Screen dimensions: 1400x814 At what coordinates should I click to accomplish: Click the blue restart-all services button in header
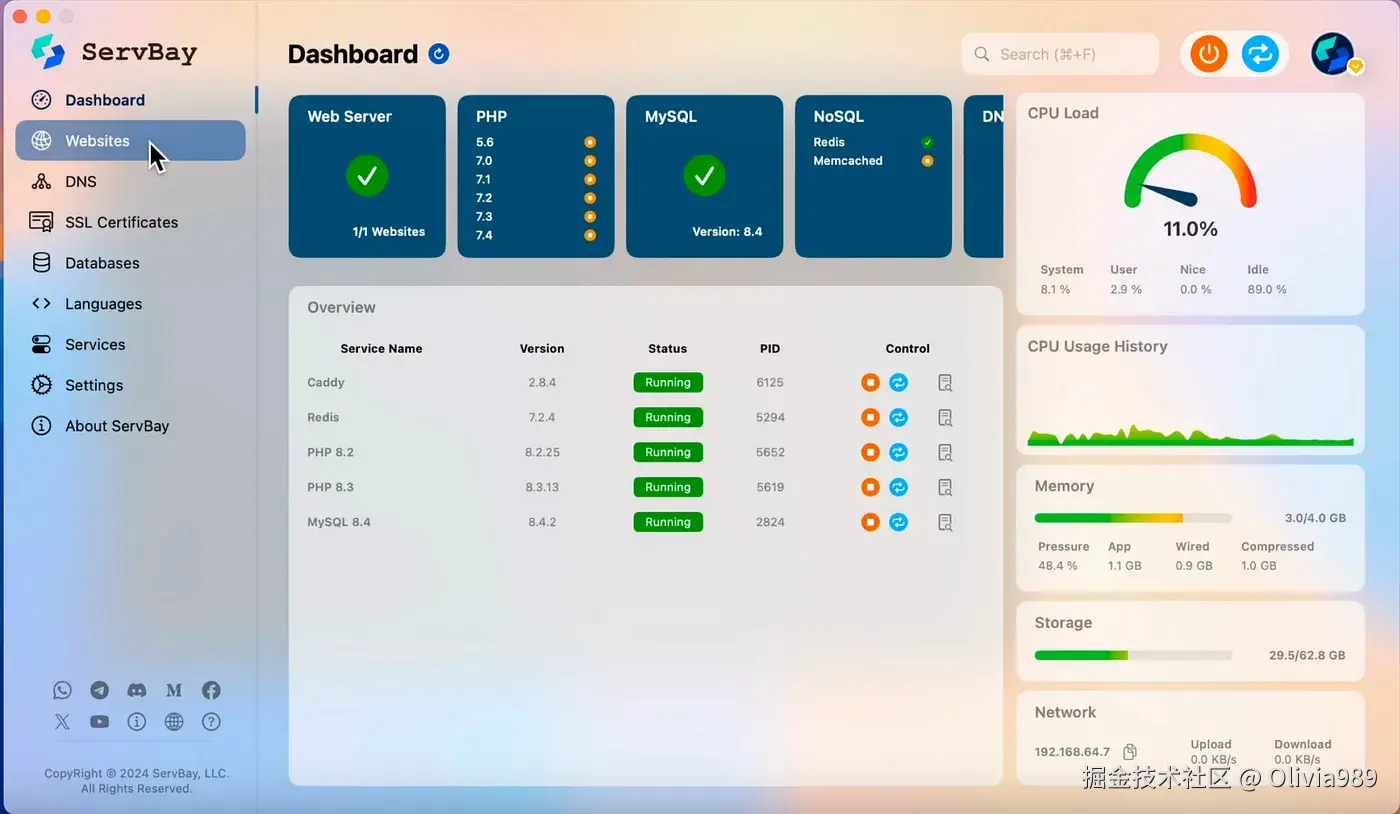pos(1260,54)
